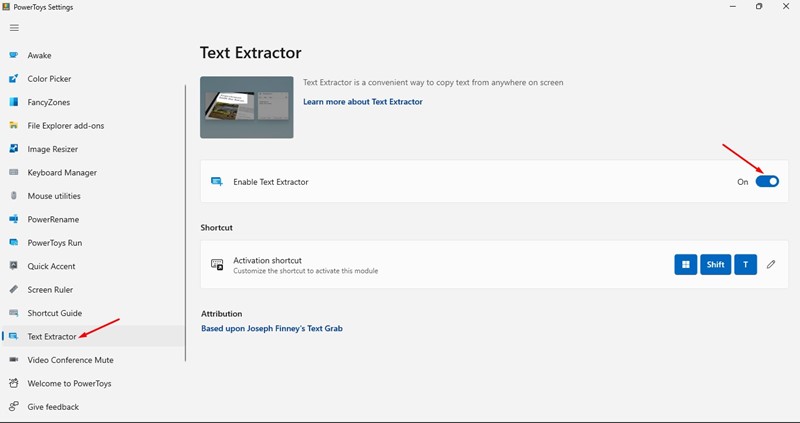Click the PowerRename sidebar icon

click(x=14, y=219)
